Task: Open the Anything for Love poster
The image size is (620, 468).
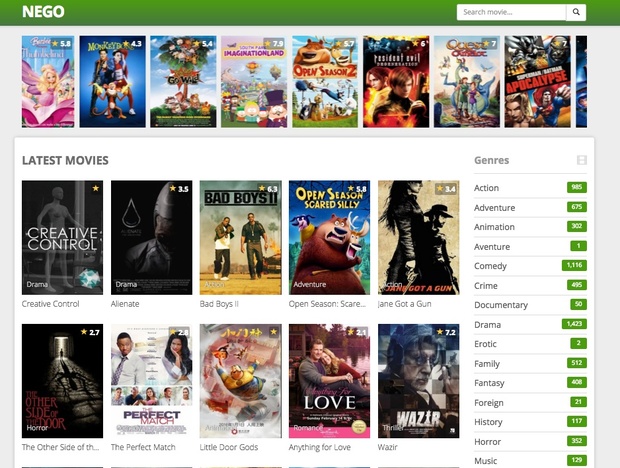Action: tap(329, 381)
